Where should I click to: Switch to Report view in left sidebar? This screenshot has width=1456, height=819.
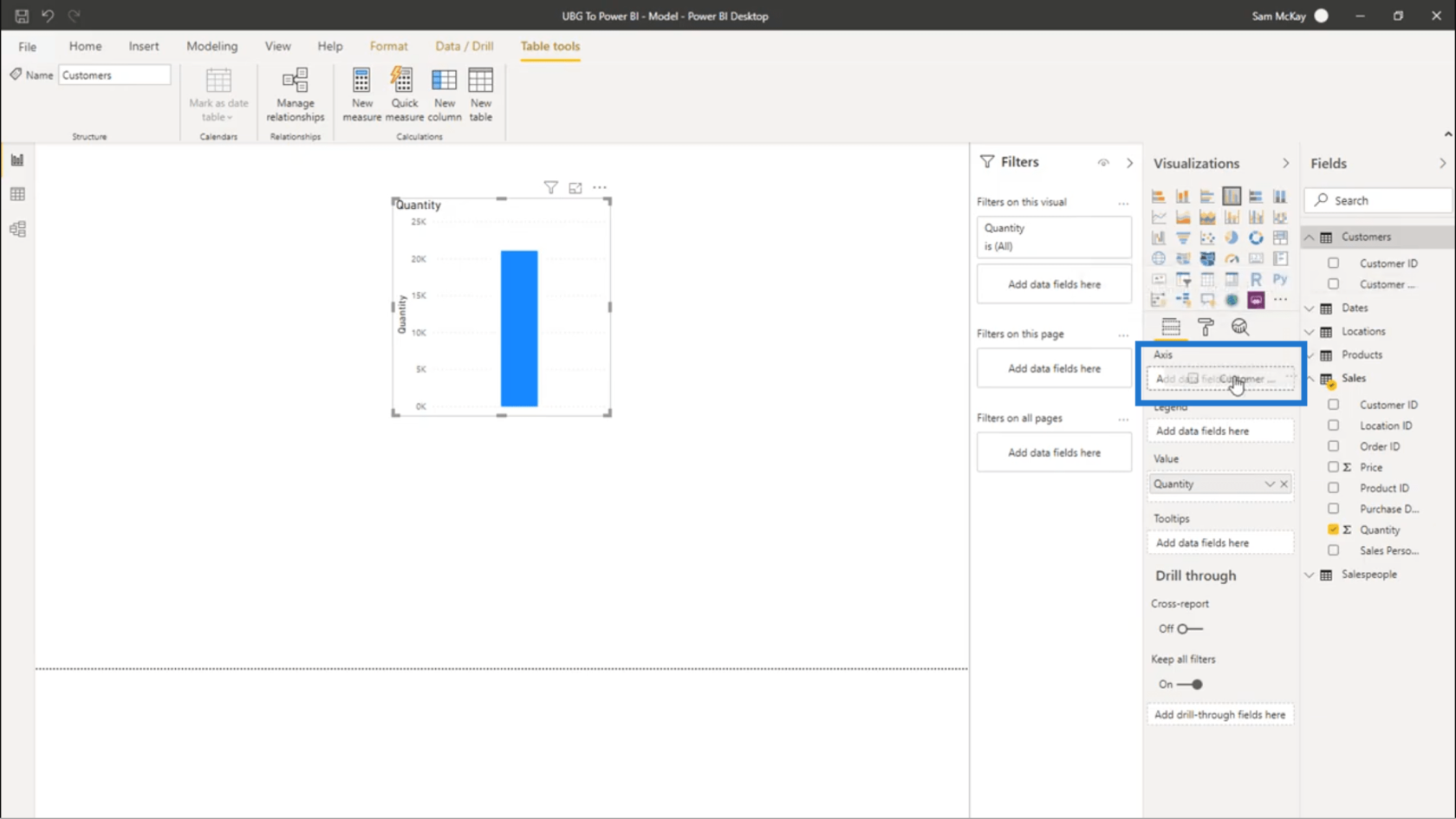click(17, 159)
